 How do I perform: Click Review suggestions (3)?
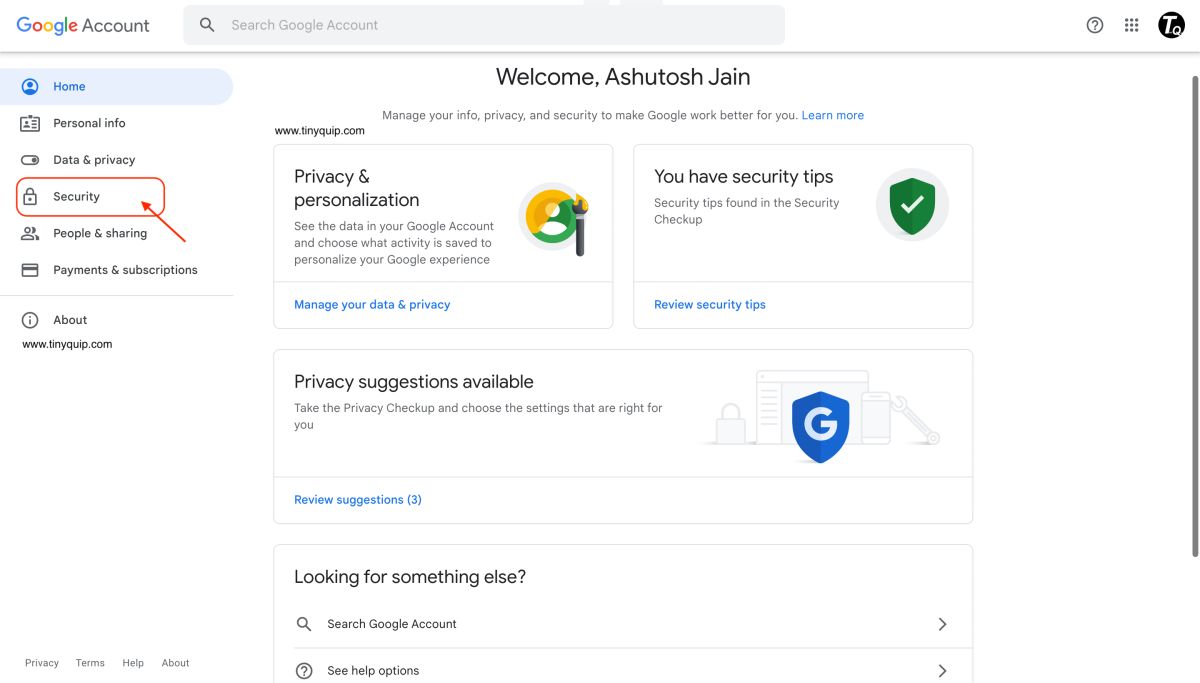point(357,499)
